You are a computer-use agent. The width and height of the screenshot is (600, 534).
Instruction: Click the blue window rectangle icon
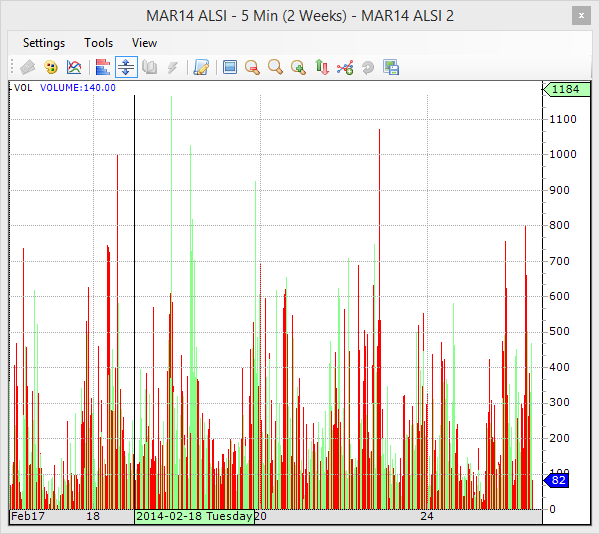(230, 68)
